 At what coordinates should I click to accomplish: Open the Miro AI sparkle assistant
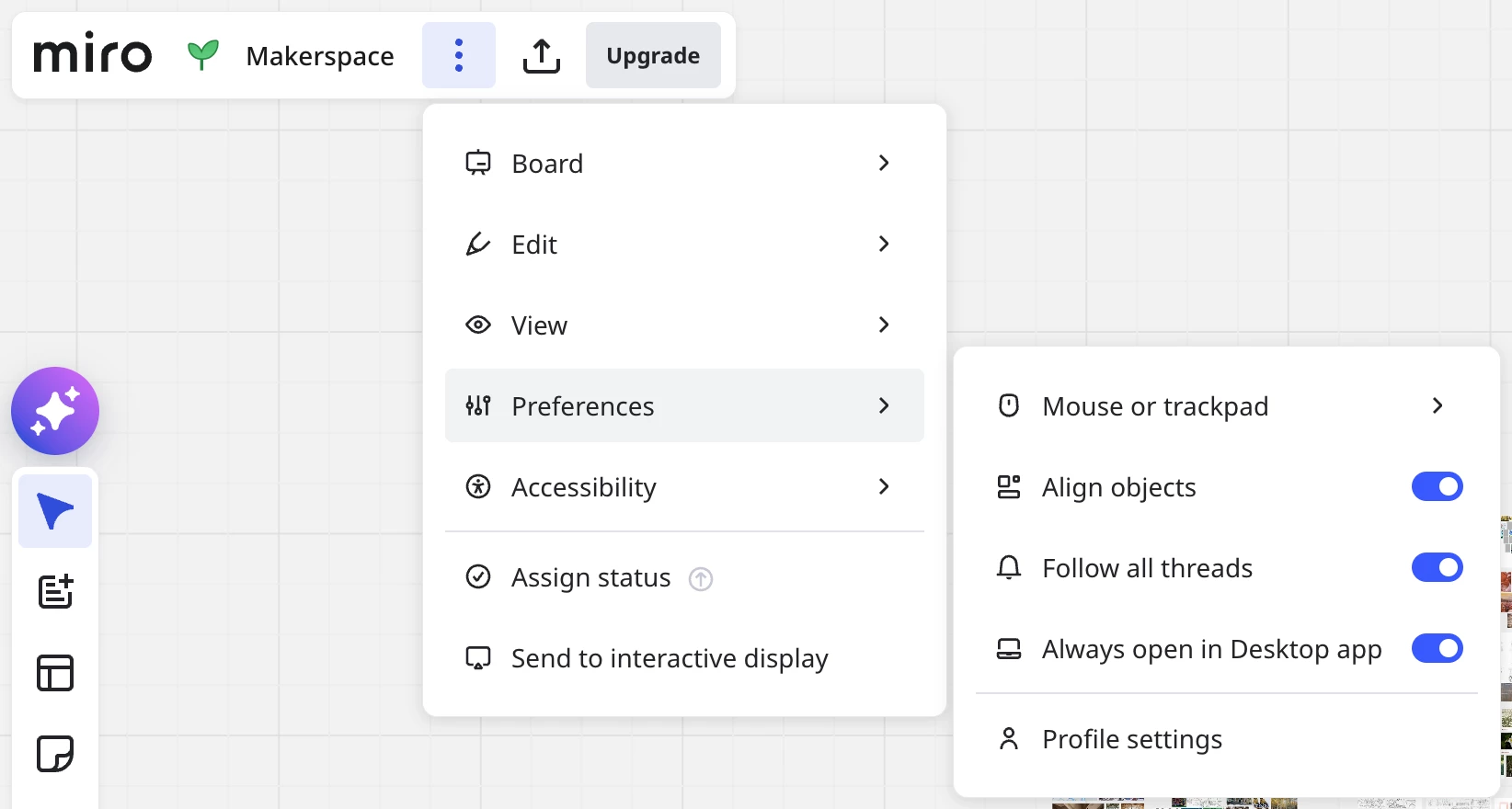tap(55, 411)
